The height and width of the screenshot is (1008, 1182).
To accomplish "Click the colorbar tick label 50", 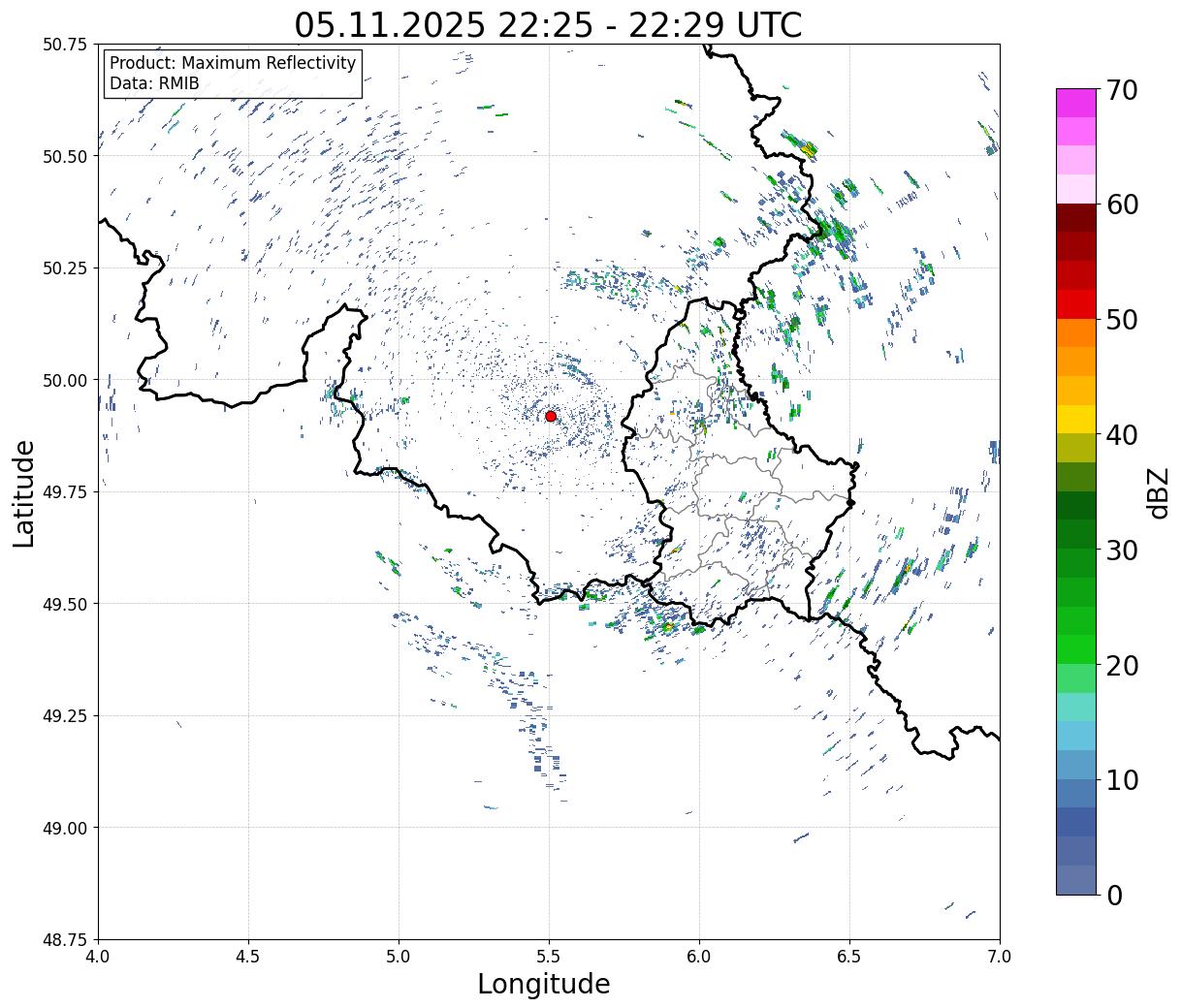I will tap(1122, 320).
